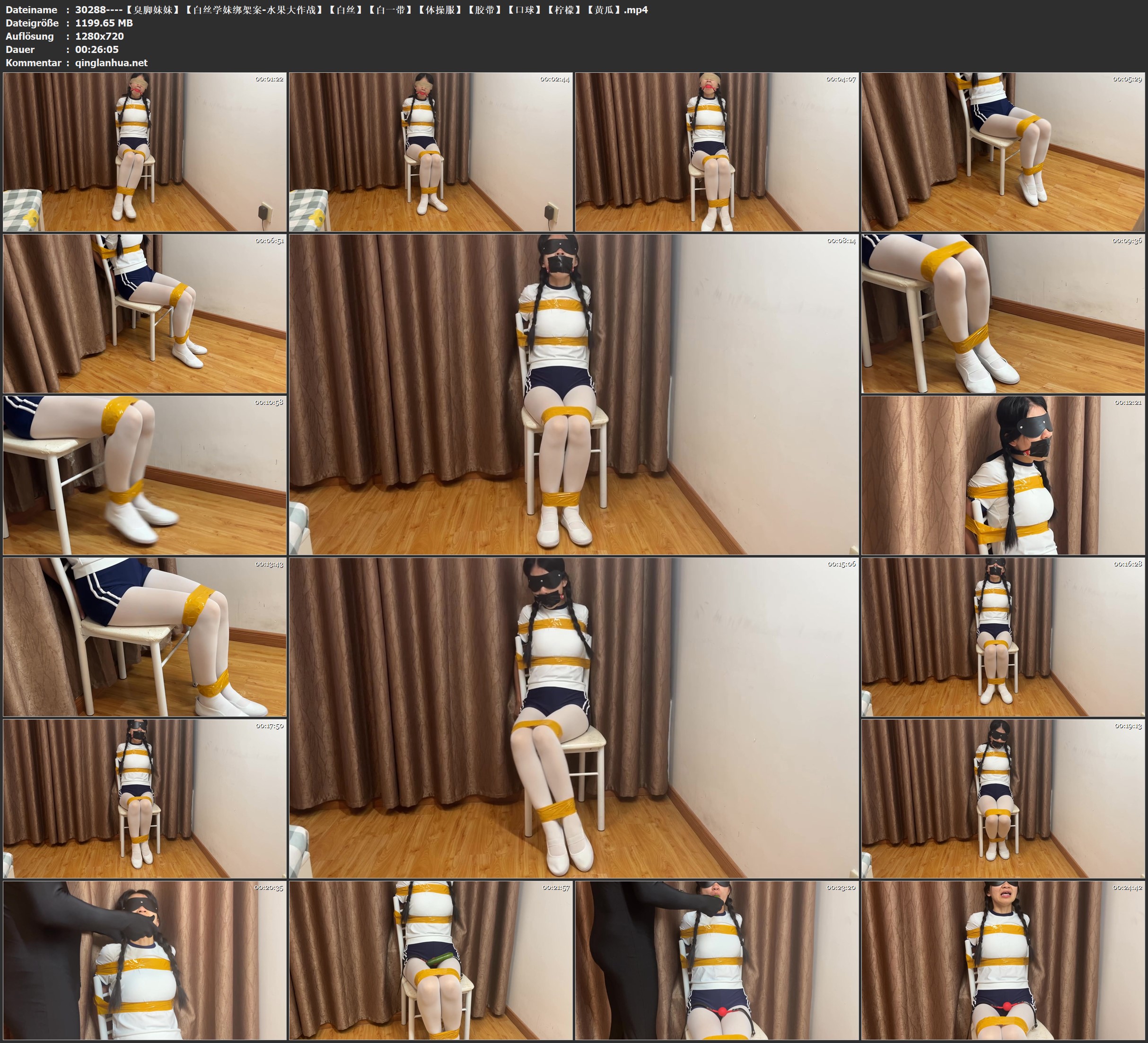Open the thumbnail marked 00:04:07
The image size is (1148, 1043).
tap(716, 151)
